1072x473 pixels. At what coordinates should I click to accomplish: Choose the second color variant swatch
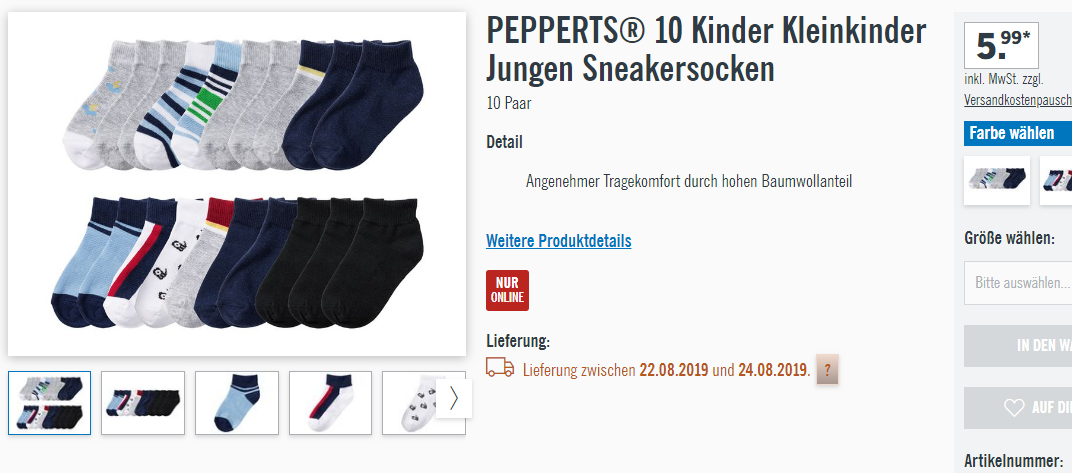(1056, 180)
